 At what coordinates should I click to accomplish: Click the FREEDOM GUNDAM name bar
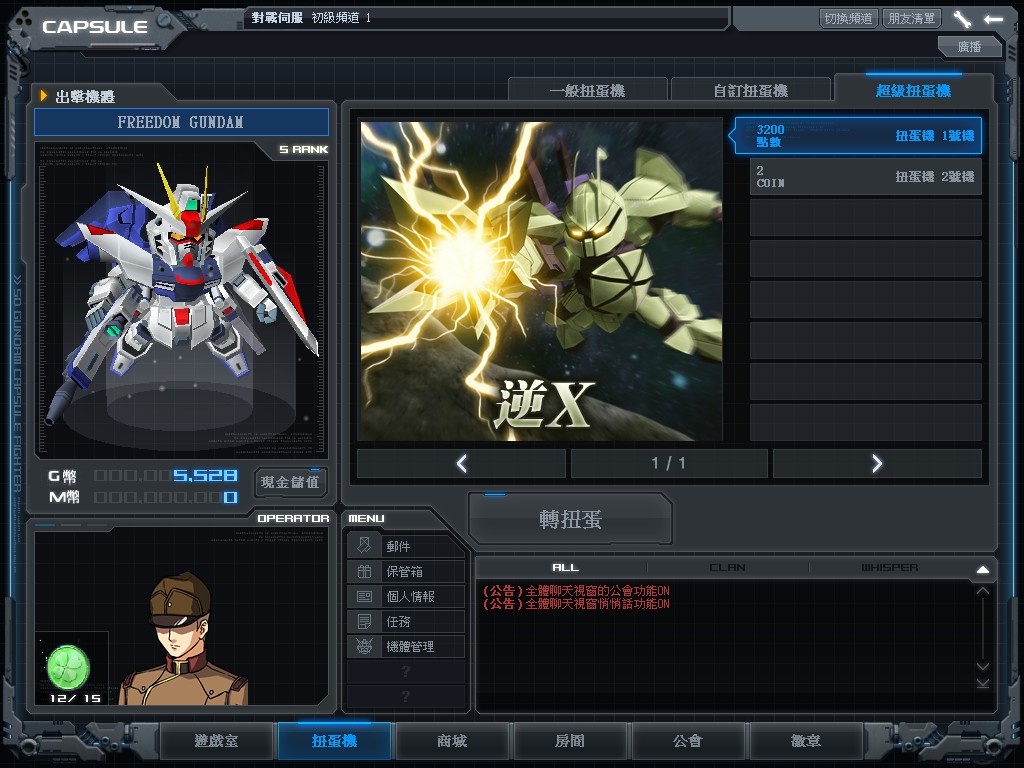coord(181,122)
